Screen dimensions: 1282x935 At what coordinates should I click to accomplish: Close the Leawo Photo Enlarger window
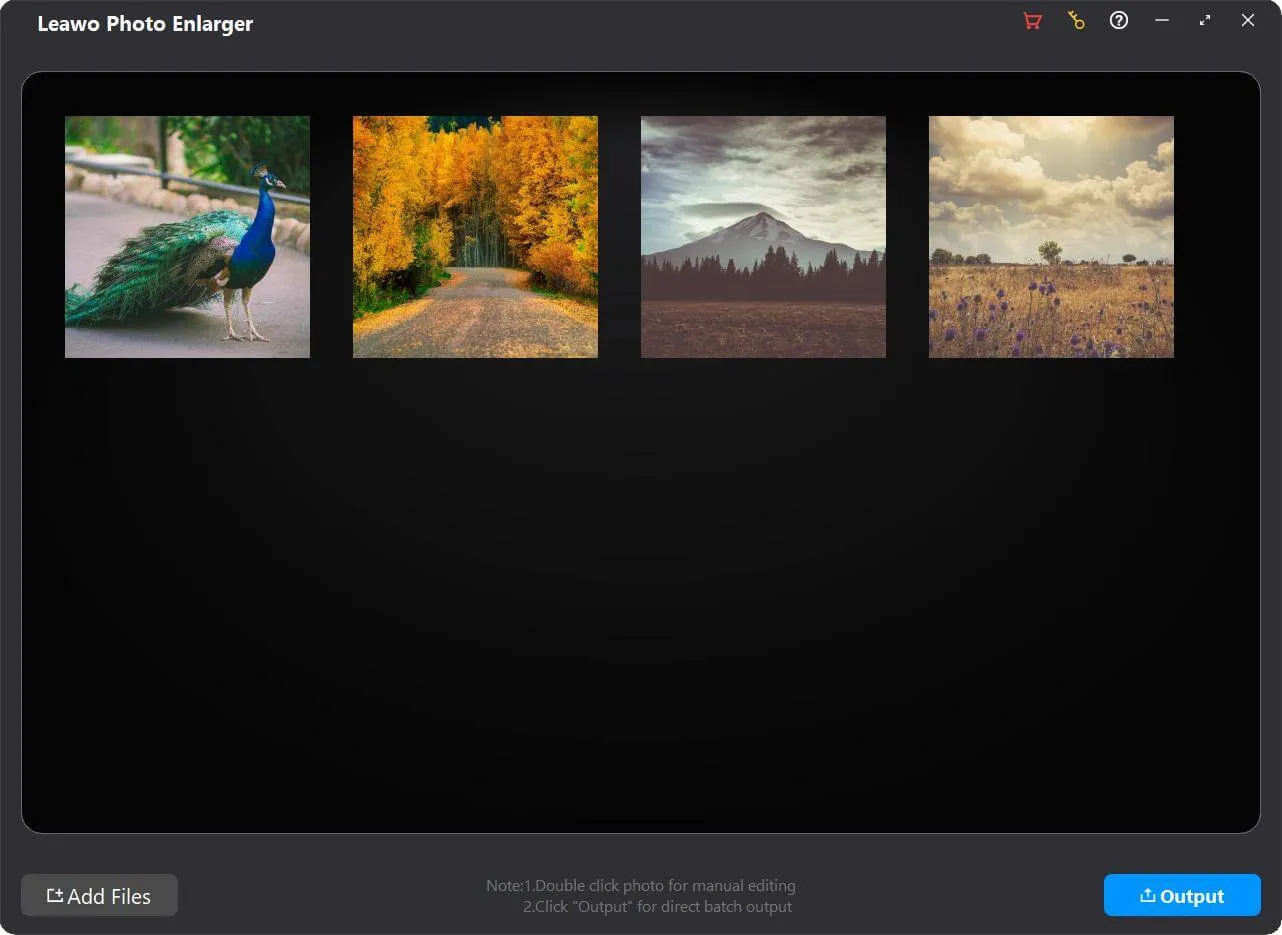(1248, 20)
